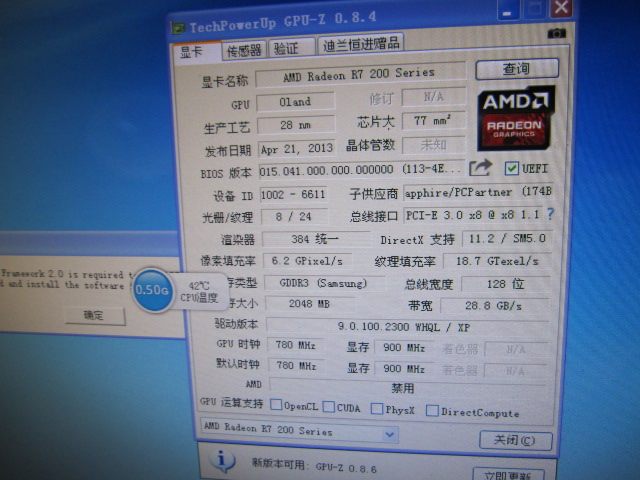Image resolution: width=640 pixels, height=480 pixels.
Task: Click the 28 nm process value
Action: 296,124
